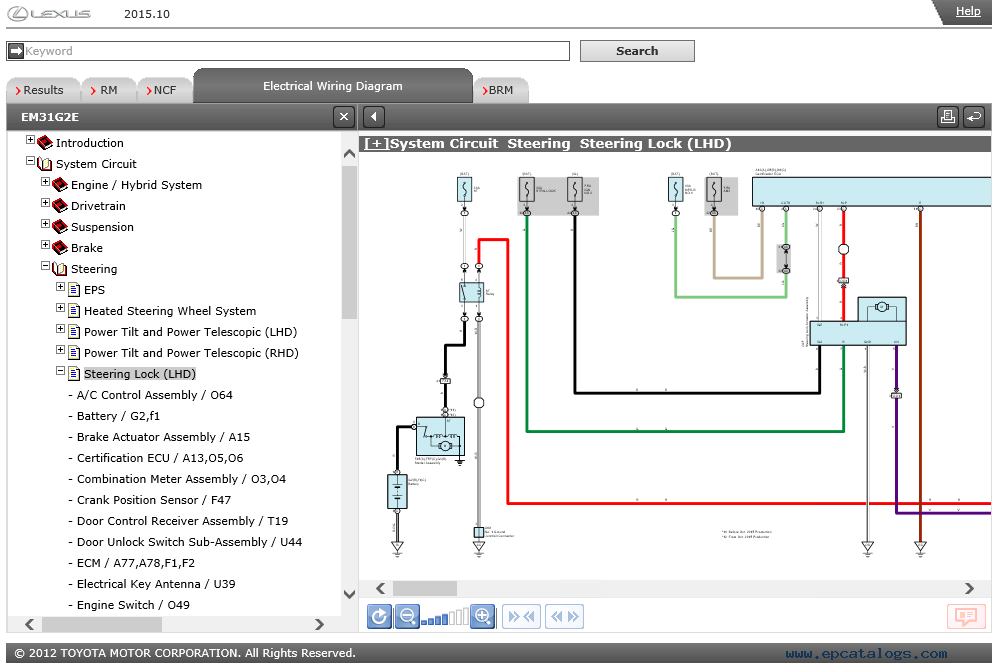
Task: Open the Help link
Action: (x=968, y=11)
